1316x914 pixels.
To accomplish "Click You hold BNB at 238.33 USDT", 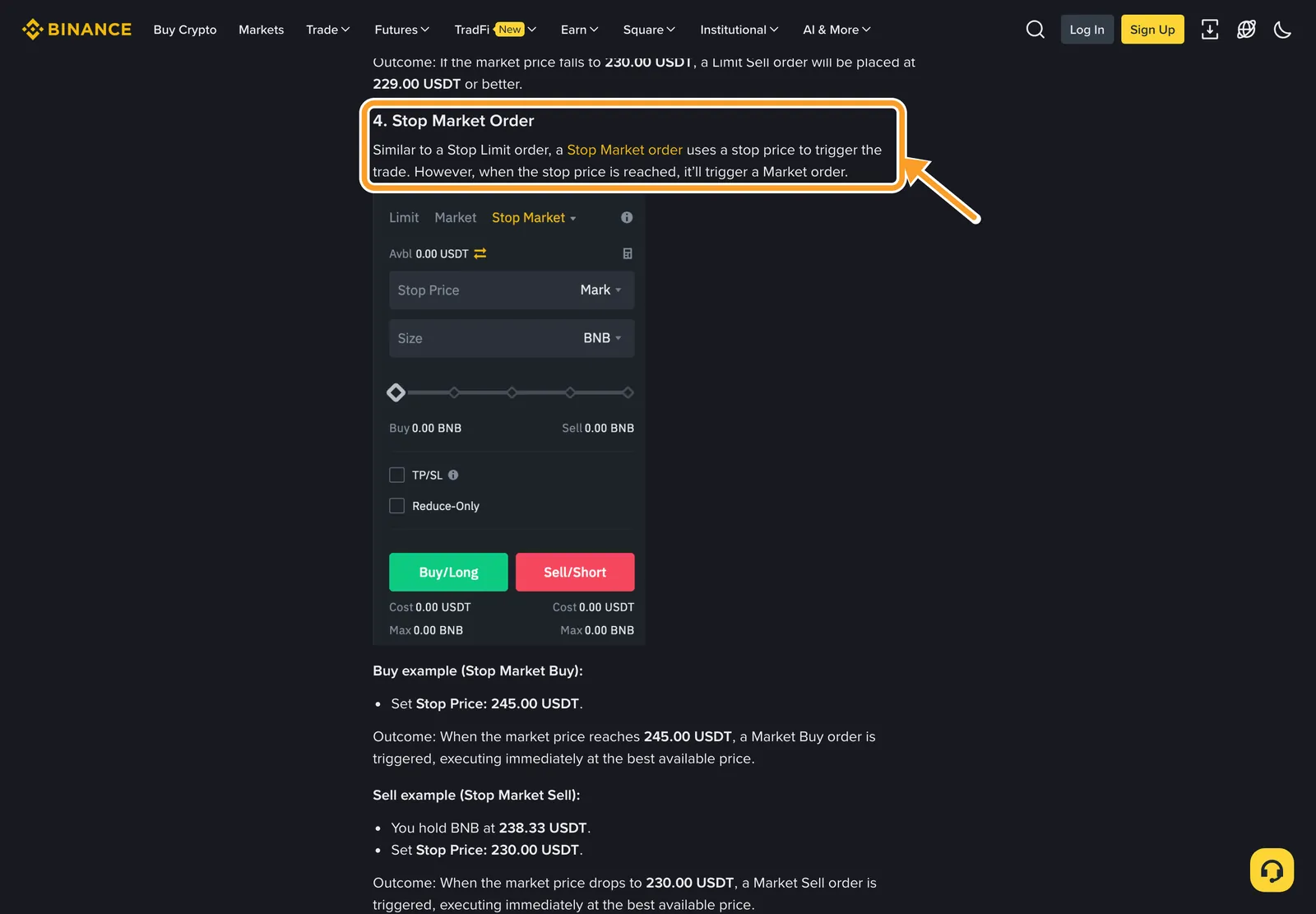I will [x=491, y=828].
